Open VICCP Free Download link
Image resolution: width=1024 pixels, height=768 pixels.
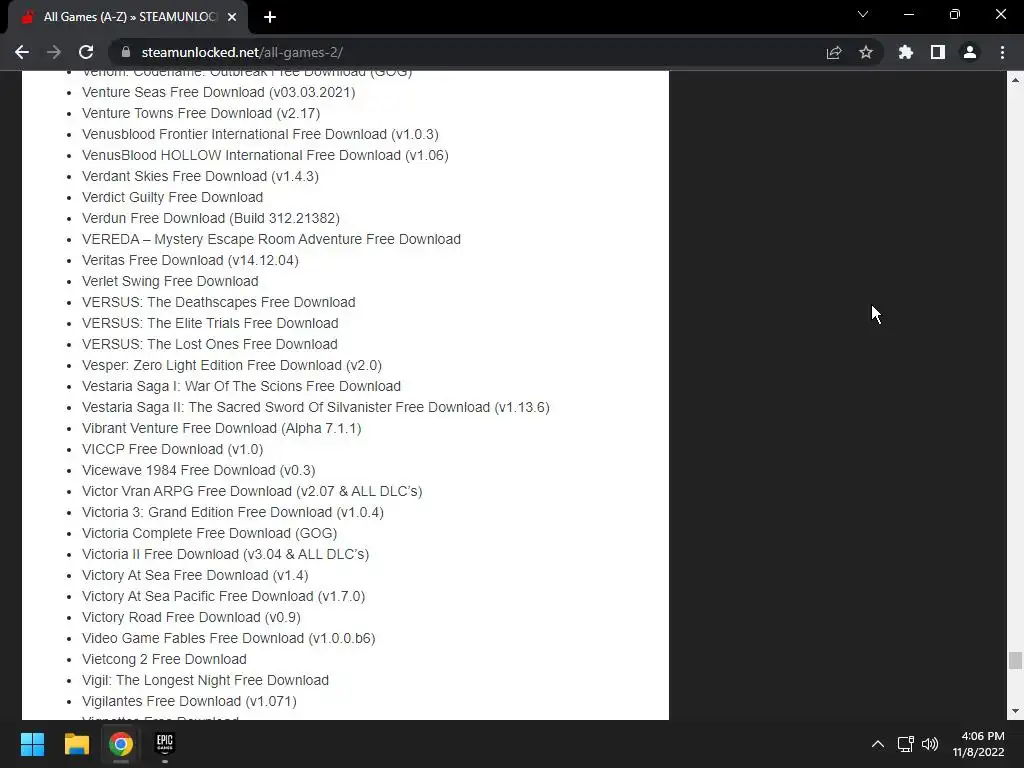[172, 449]
